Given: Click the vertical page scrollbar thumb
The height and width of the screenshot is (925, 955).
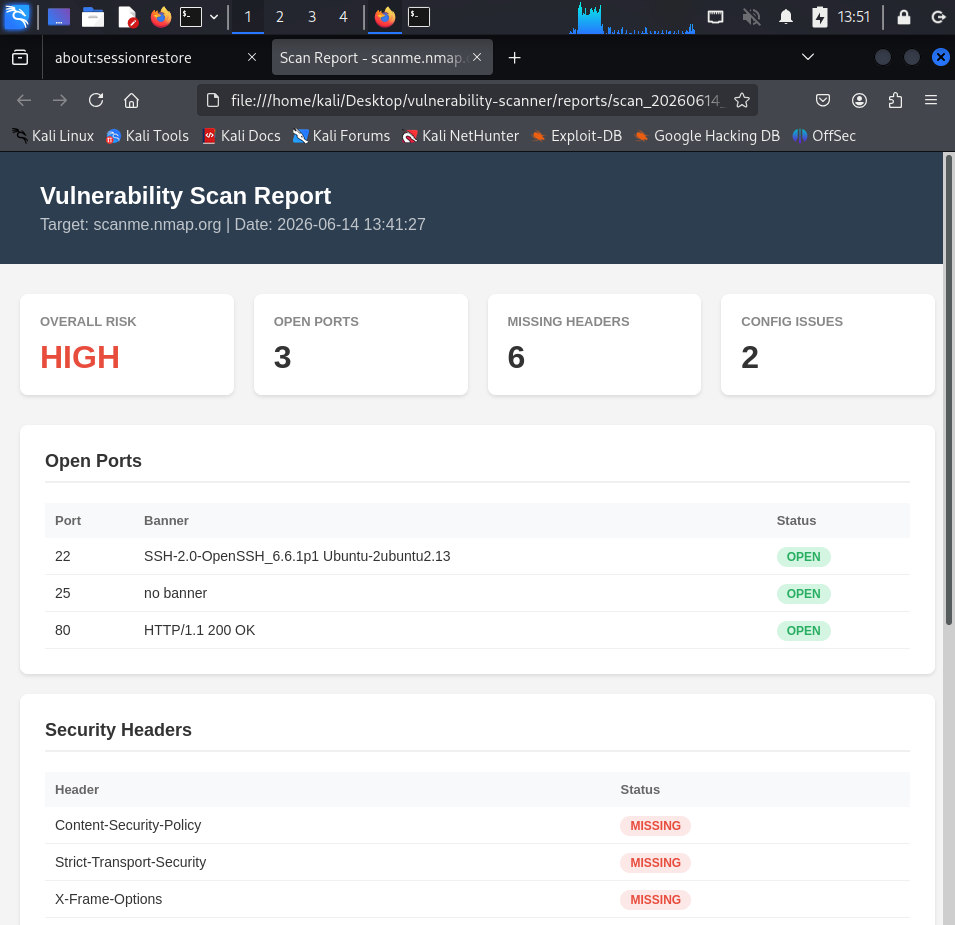Looking at the screenshot, I should [948, 390].
